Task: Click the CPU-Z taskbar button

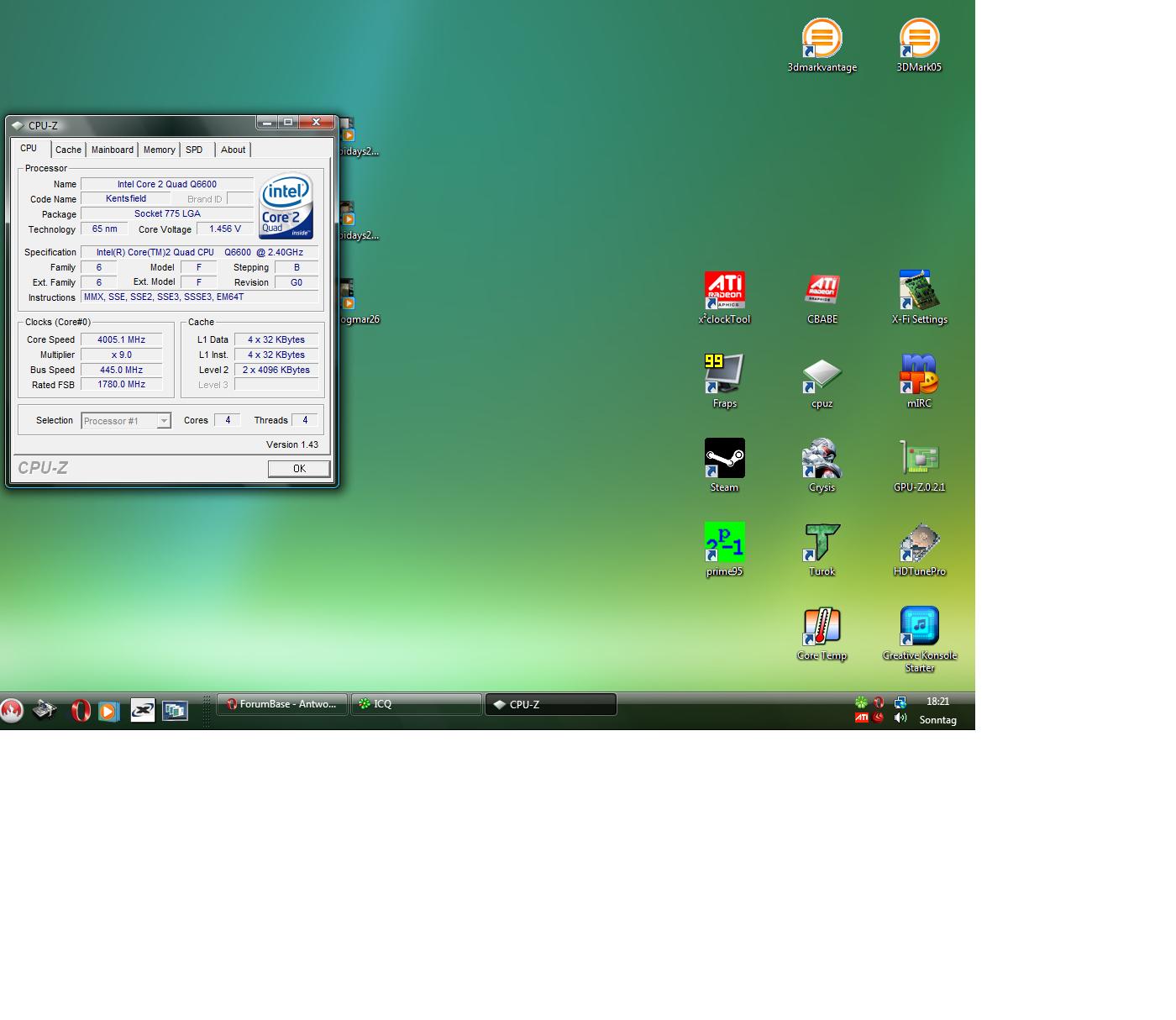Action: (551, 704)
